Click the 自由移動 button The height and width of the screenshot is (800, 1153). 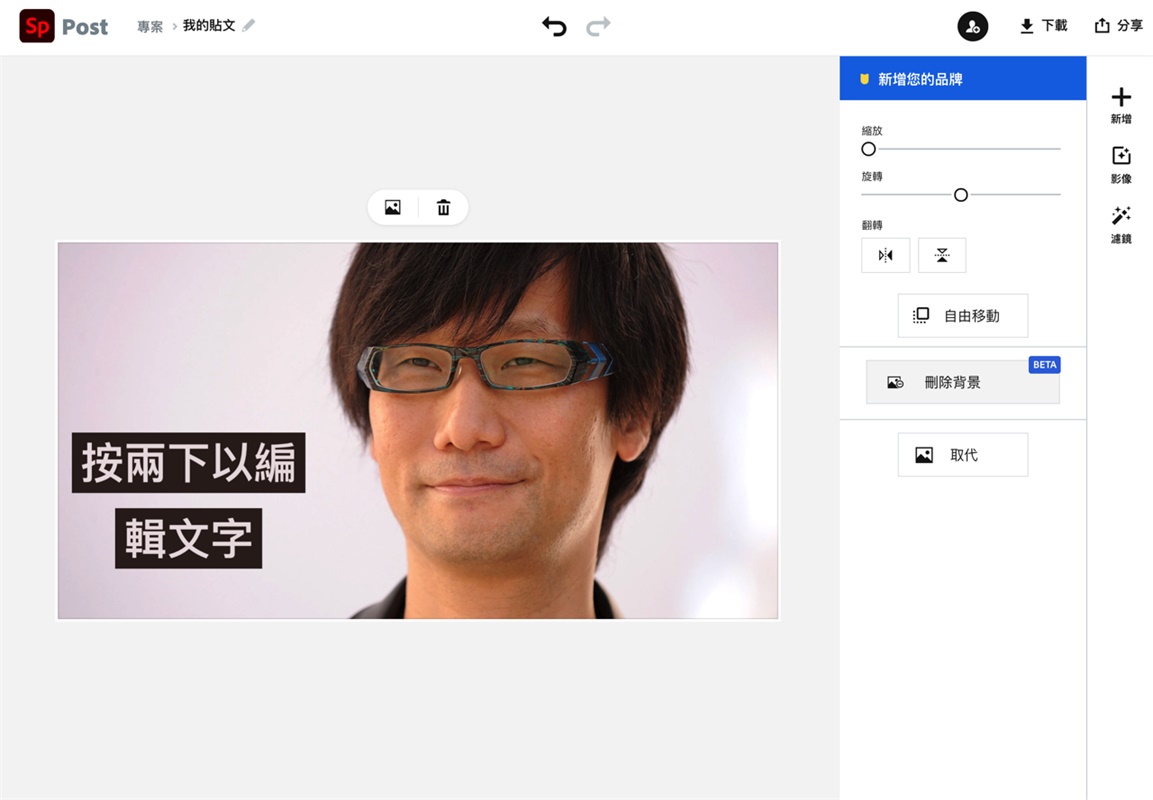tap(962, 316)
